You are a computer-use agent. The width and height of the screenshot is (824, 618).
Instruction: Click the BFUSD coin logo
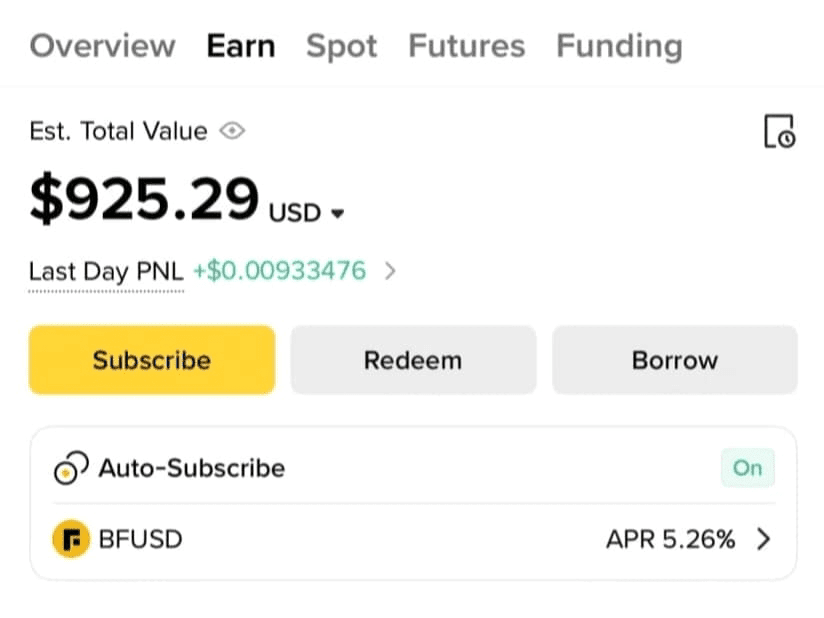(71, 539)
